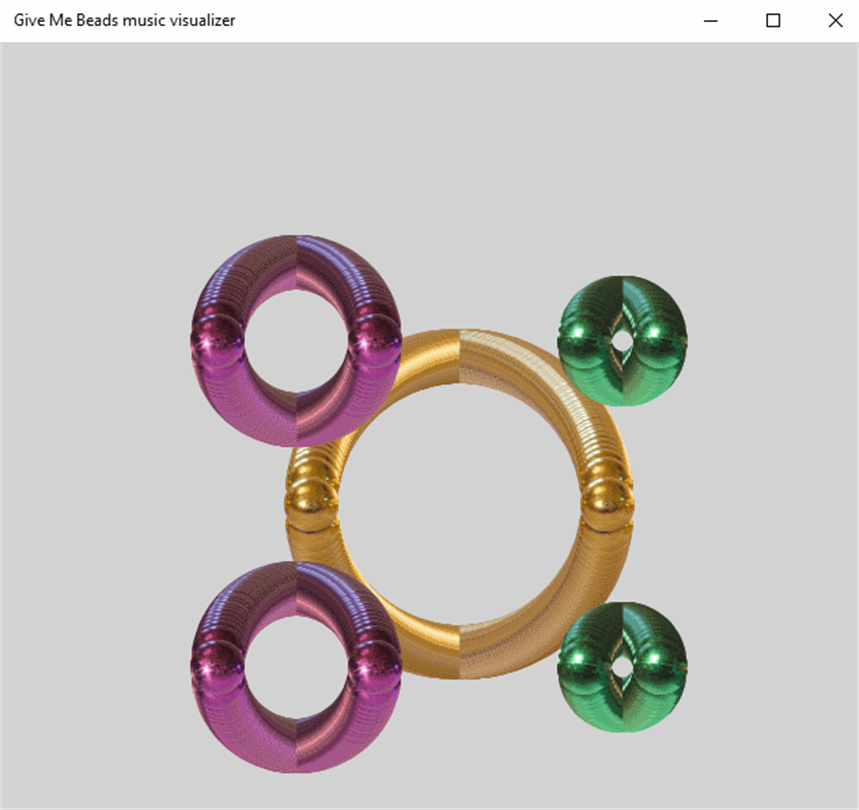Screen dimensions: 859x810
Task: Click the hole in lower green bead
Action: click(x=621, y=667)
